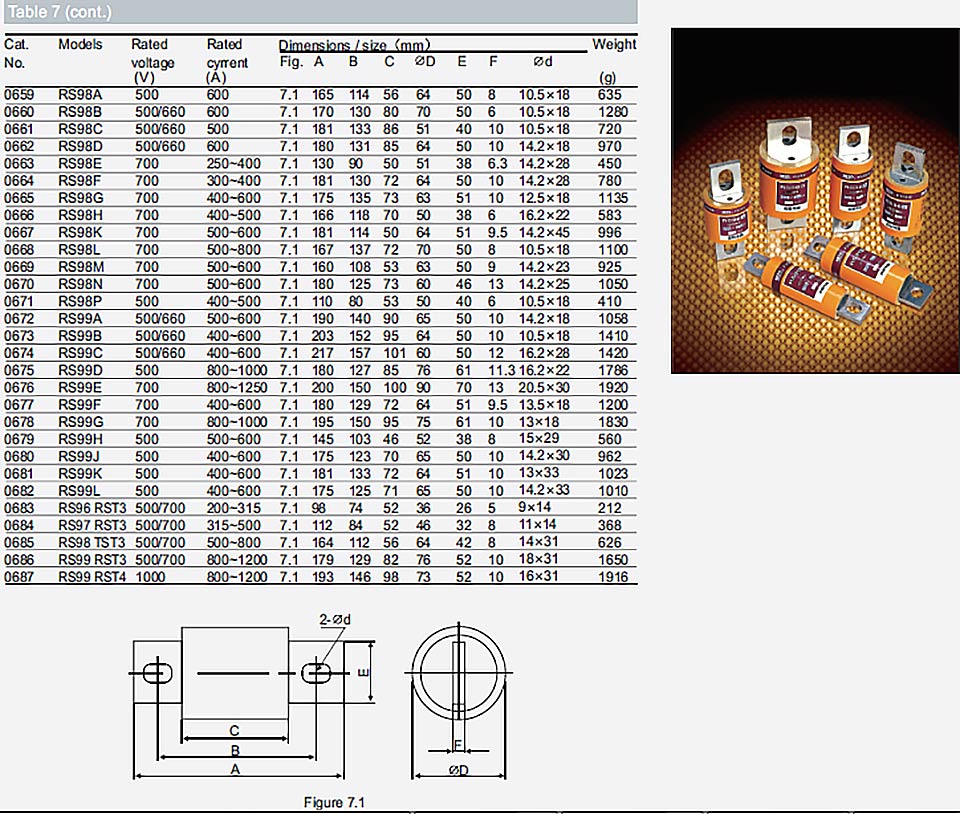Select weight value "1100"
The image size is (960, 814).
(x=613, y=250)
